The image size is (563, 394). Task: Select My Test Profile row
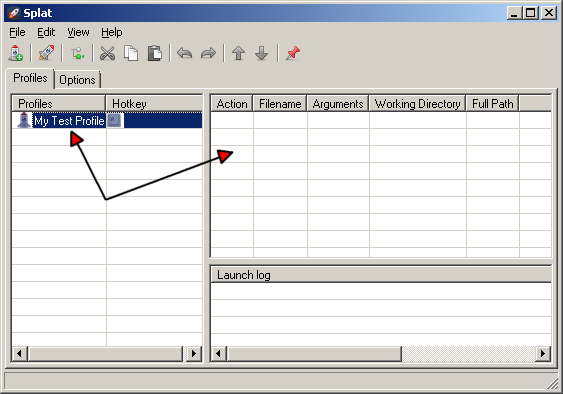(x=107, y=120)
